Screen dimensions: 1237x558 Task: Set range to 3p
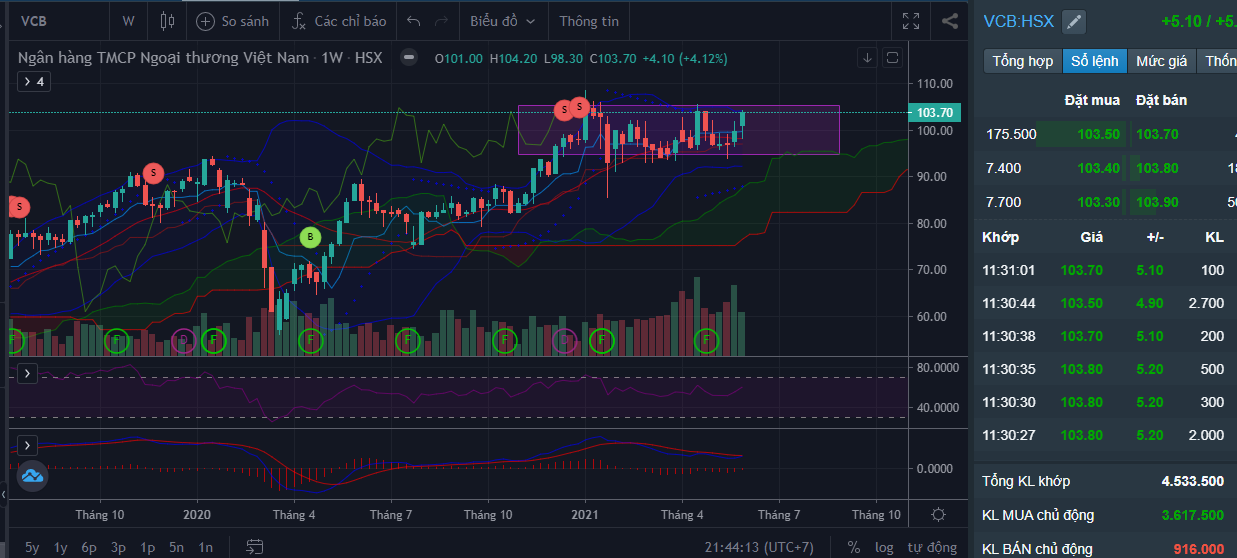pos(118,547)
